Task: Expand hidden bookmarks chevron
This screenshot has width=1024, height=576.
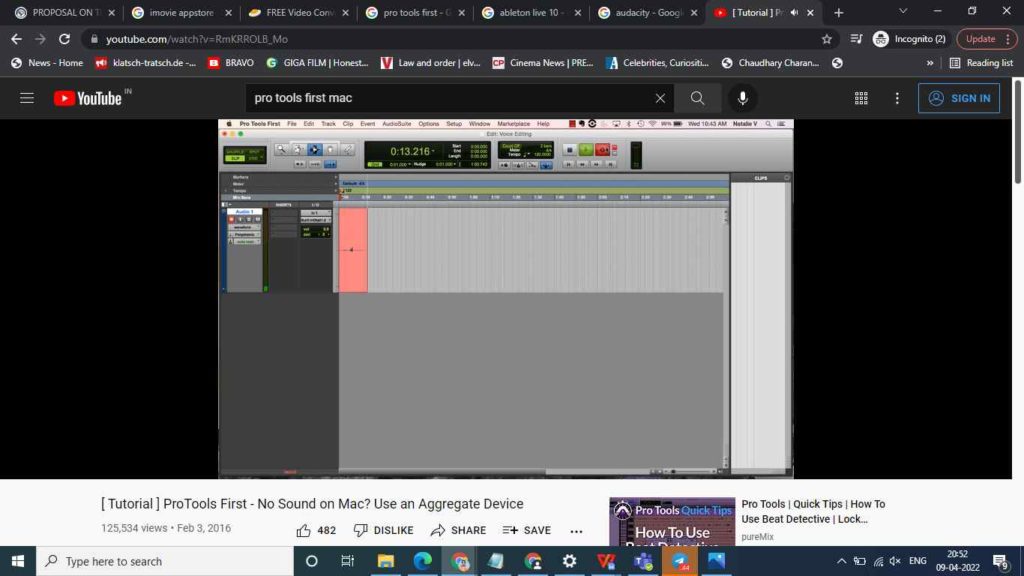Action: pos(929,63)
